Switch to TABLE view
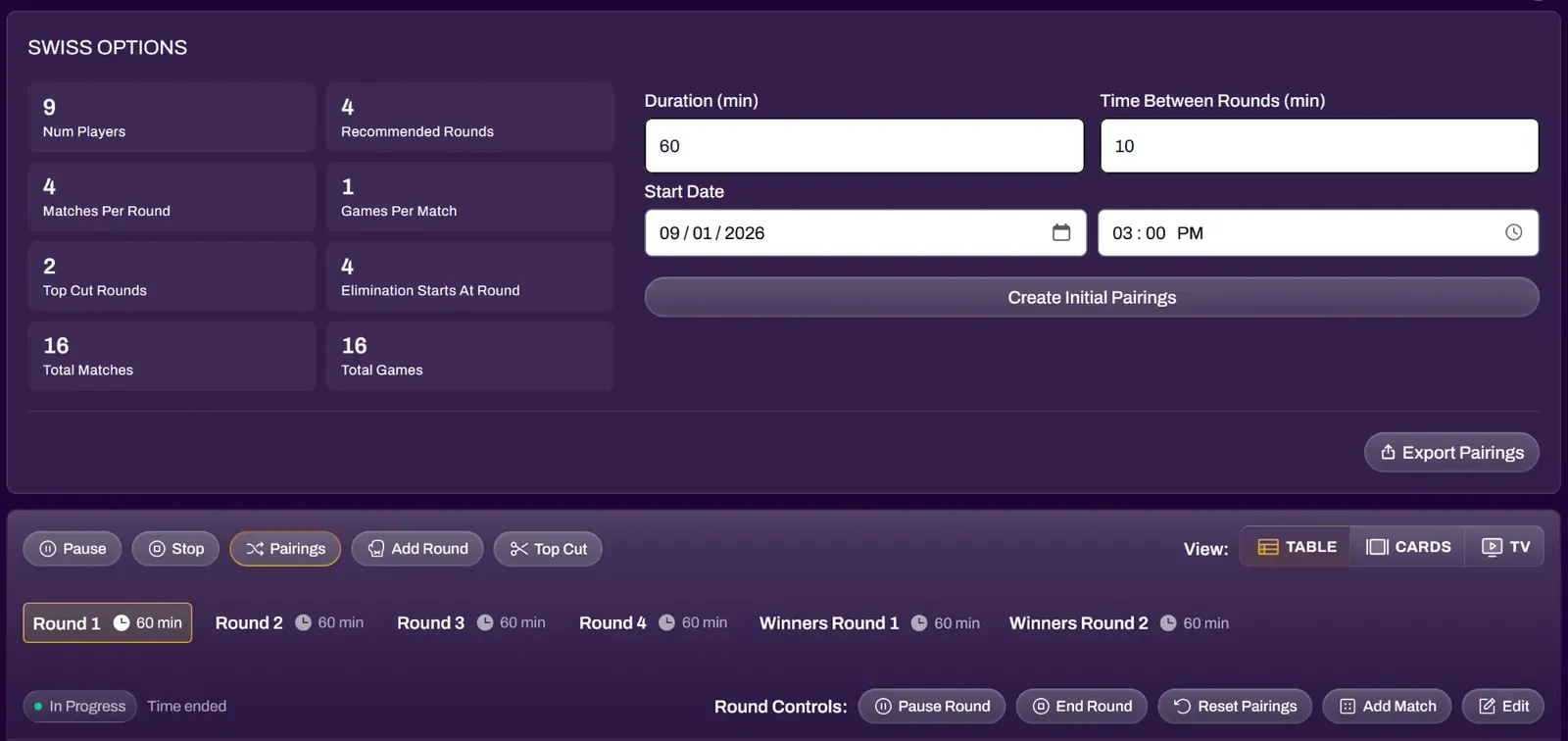 coord(1297,547)
